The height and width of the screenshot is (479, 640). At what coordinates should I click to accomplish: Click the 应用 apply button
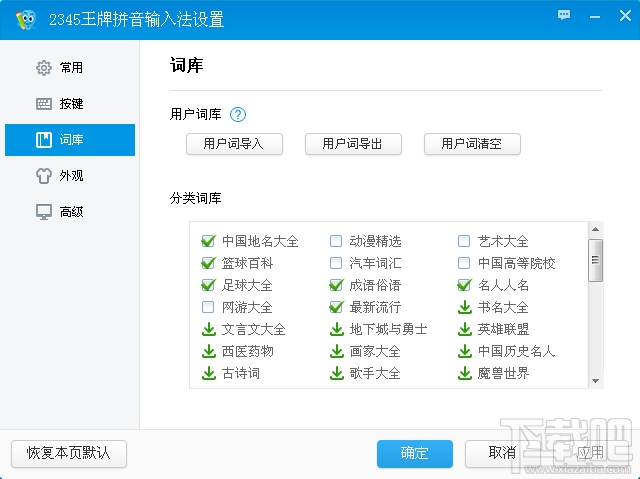tap(591, 453)
